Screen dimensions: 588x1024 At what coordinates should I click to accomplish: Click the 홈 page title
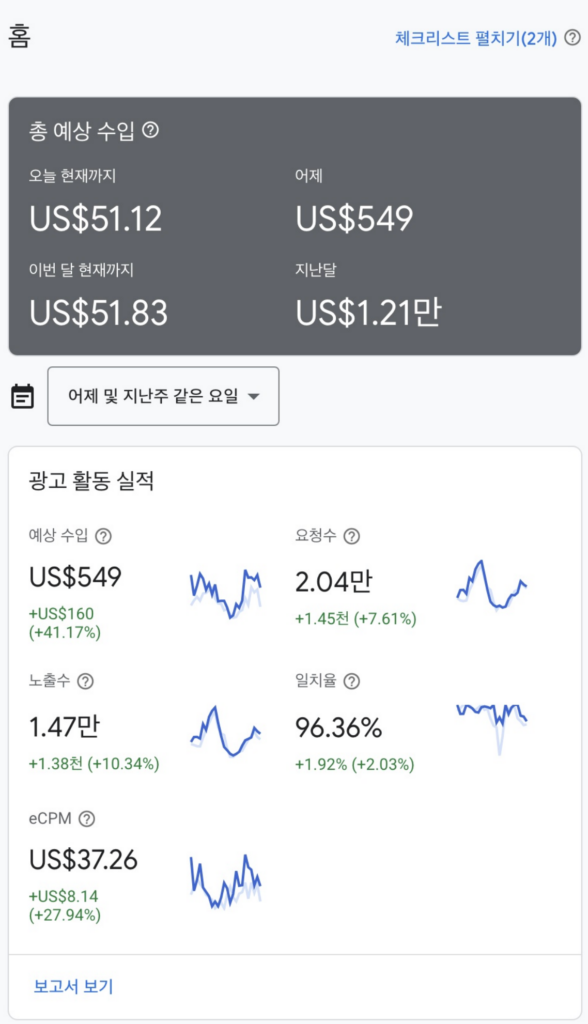pos(20,37)
